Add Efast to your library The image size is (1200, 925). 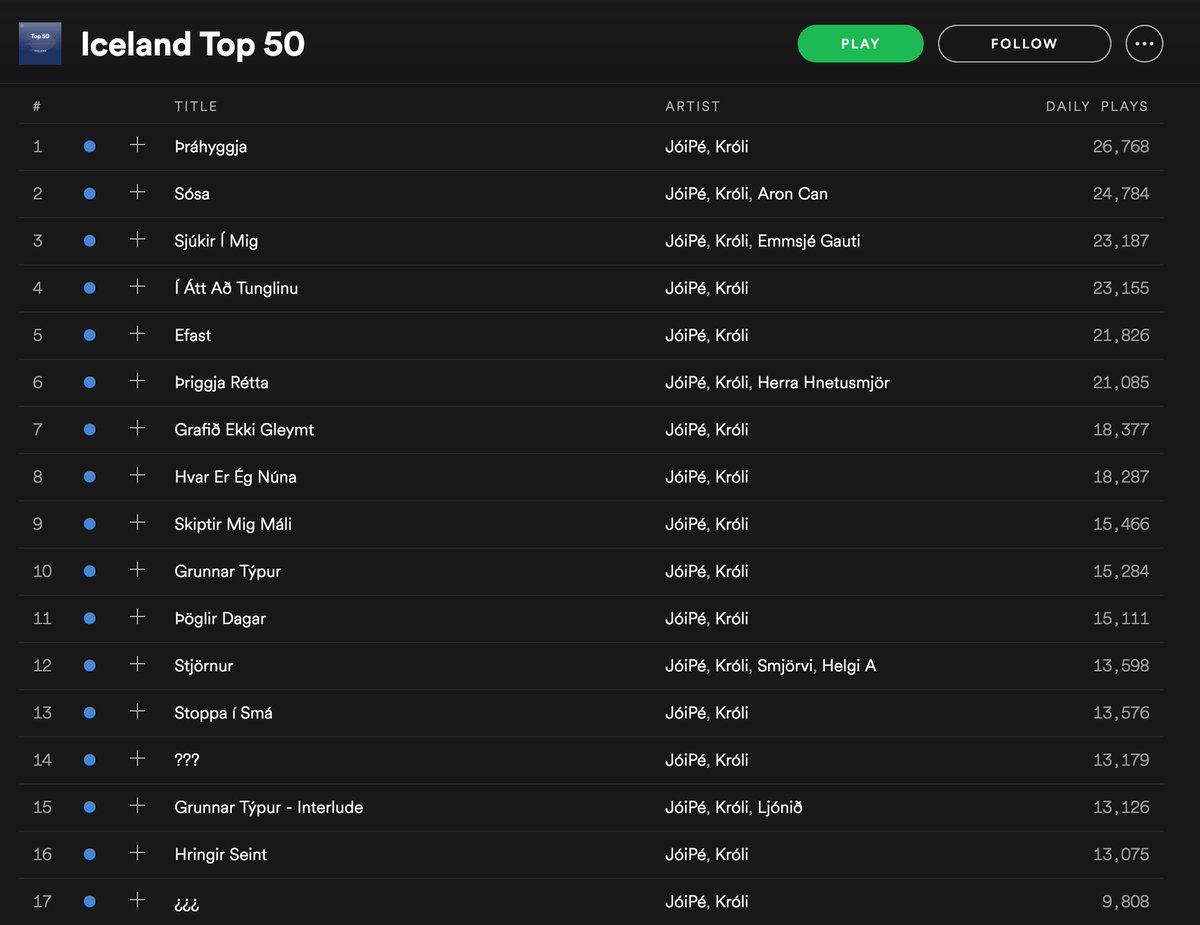pyautogui.click(x=137, y=334)
